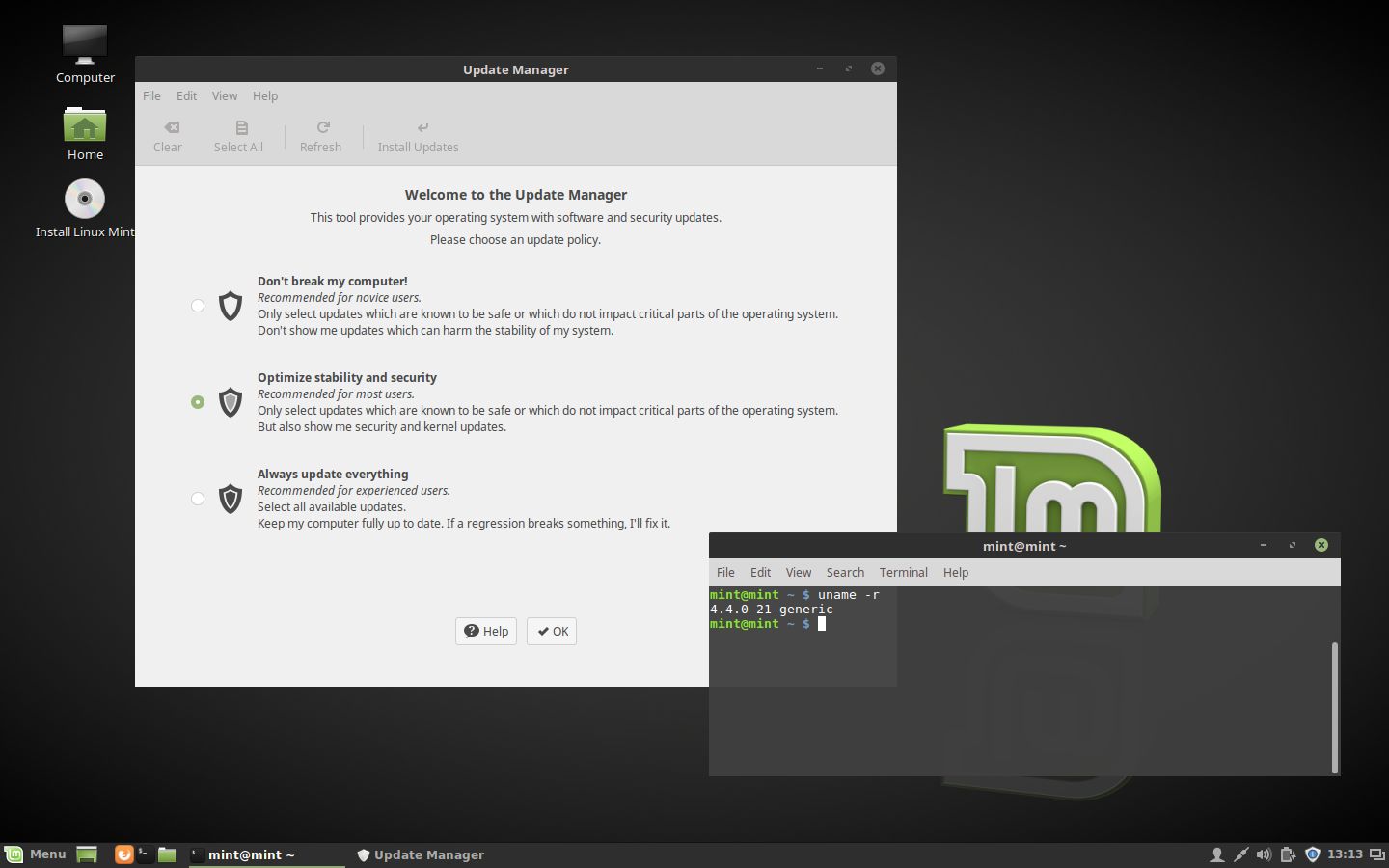This screenshot has width=1389, height=868.
Task: Click Select All in the toolbar
Action: [x=238, y=136]
